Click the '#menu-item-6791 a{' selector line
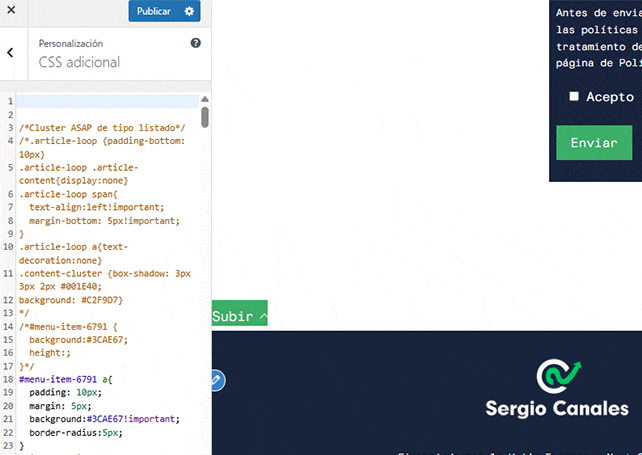 pos(66,379)
